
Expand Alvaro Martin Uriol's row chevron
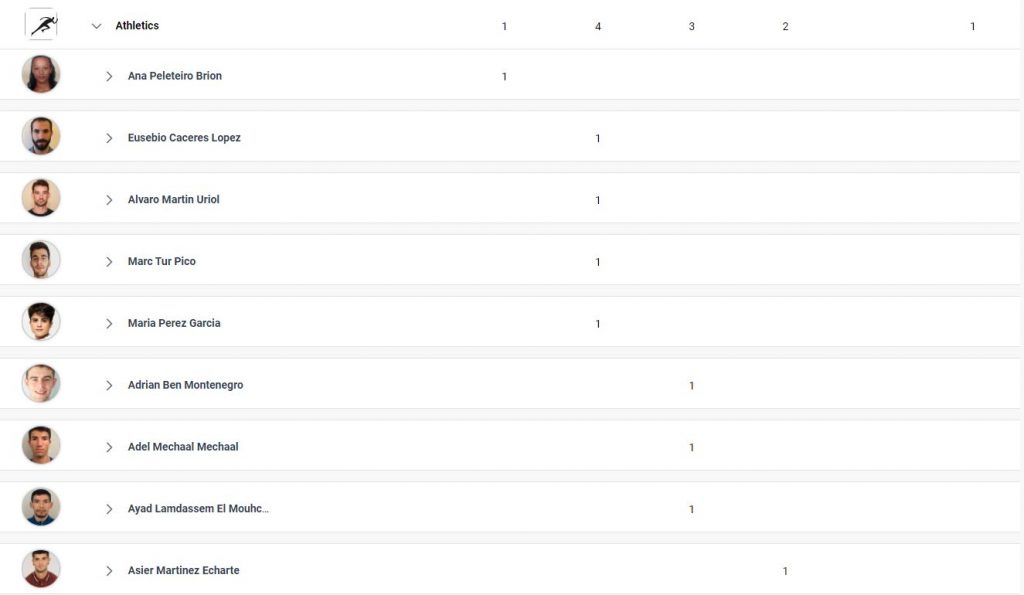(109, 200)
